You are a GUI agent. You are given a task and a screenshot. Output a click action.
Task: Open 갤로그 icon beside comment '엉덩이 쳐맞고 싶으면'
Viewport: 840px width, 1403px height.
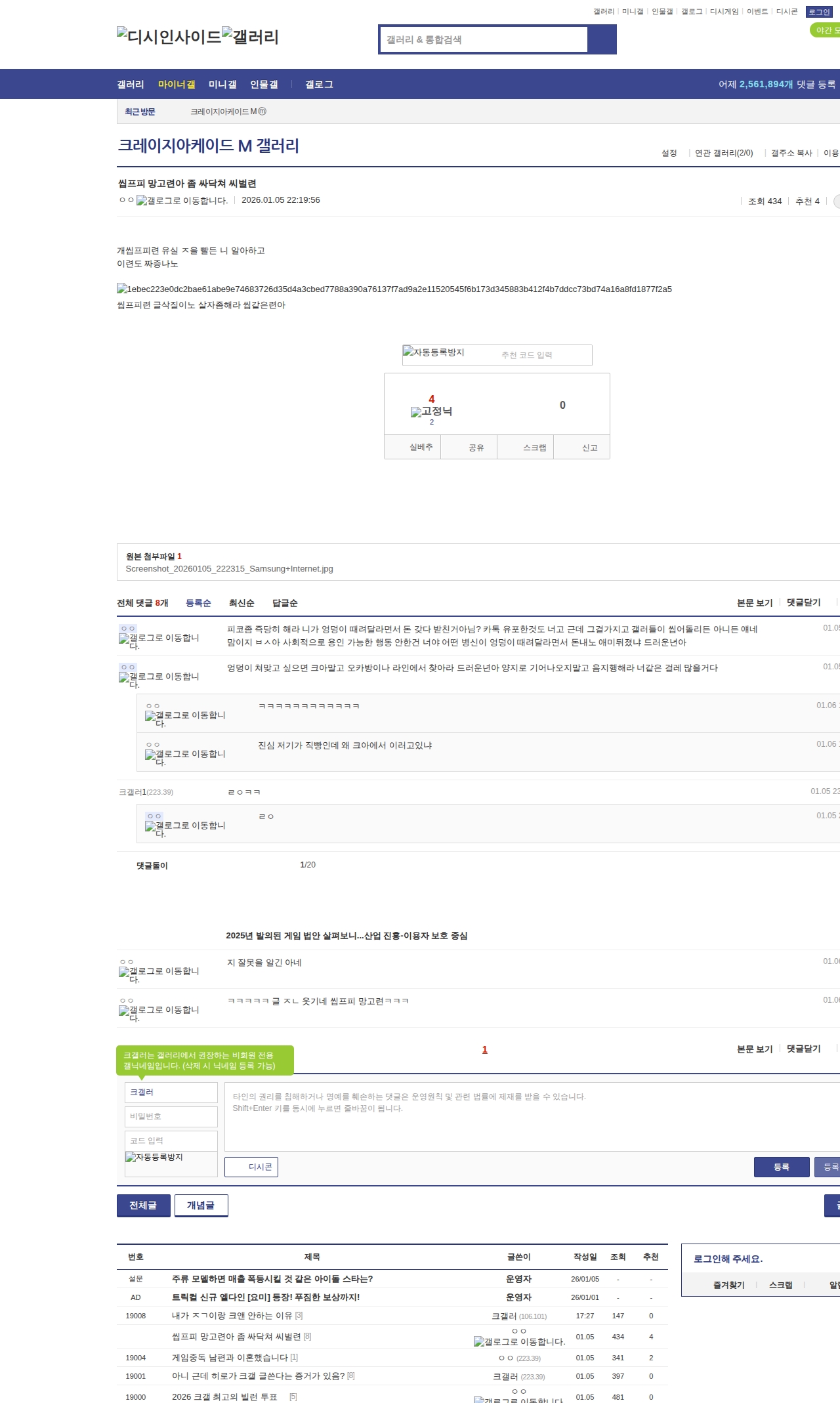[x=159, y=680]
